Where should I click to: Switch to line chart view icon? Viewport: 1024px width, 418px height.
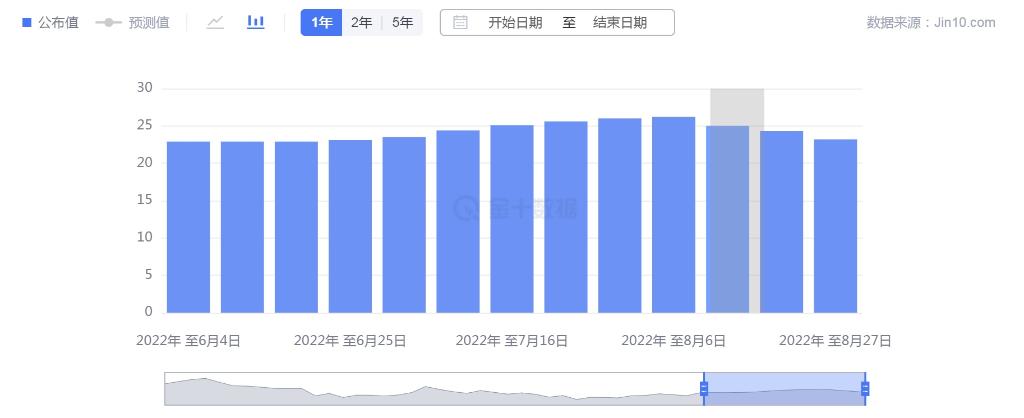click(x=215, y=22)
